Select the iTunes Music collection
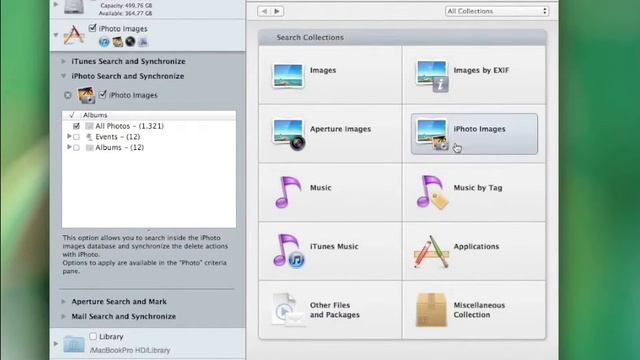The image size is (640, 360). click(x=330, y=251)
